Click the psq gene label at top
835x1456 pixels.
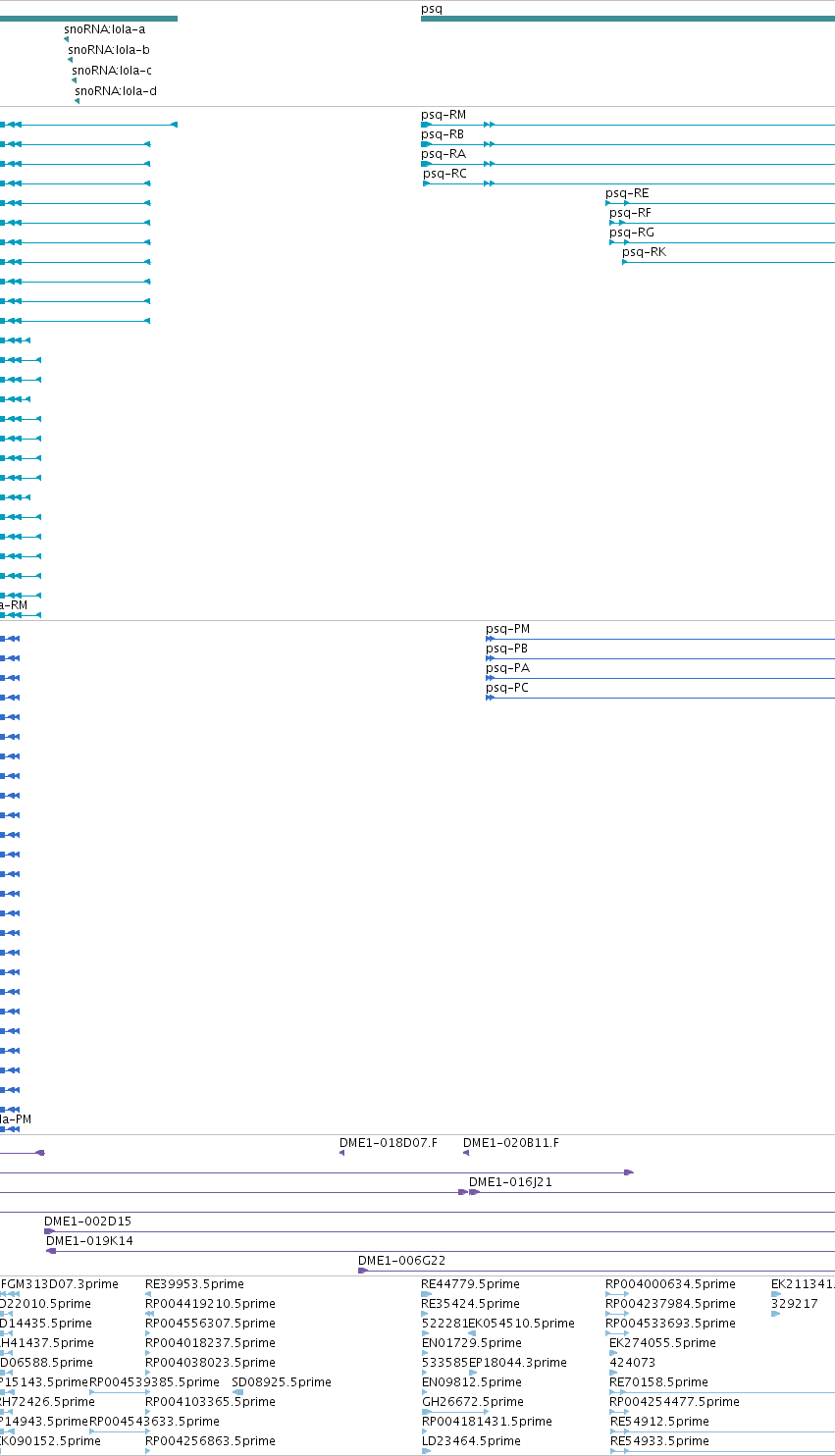[432, 9]
